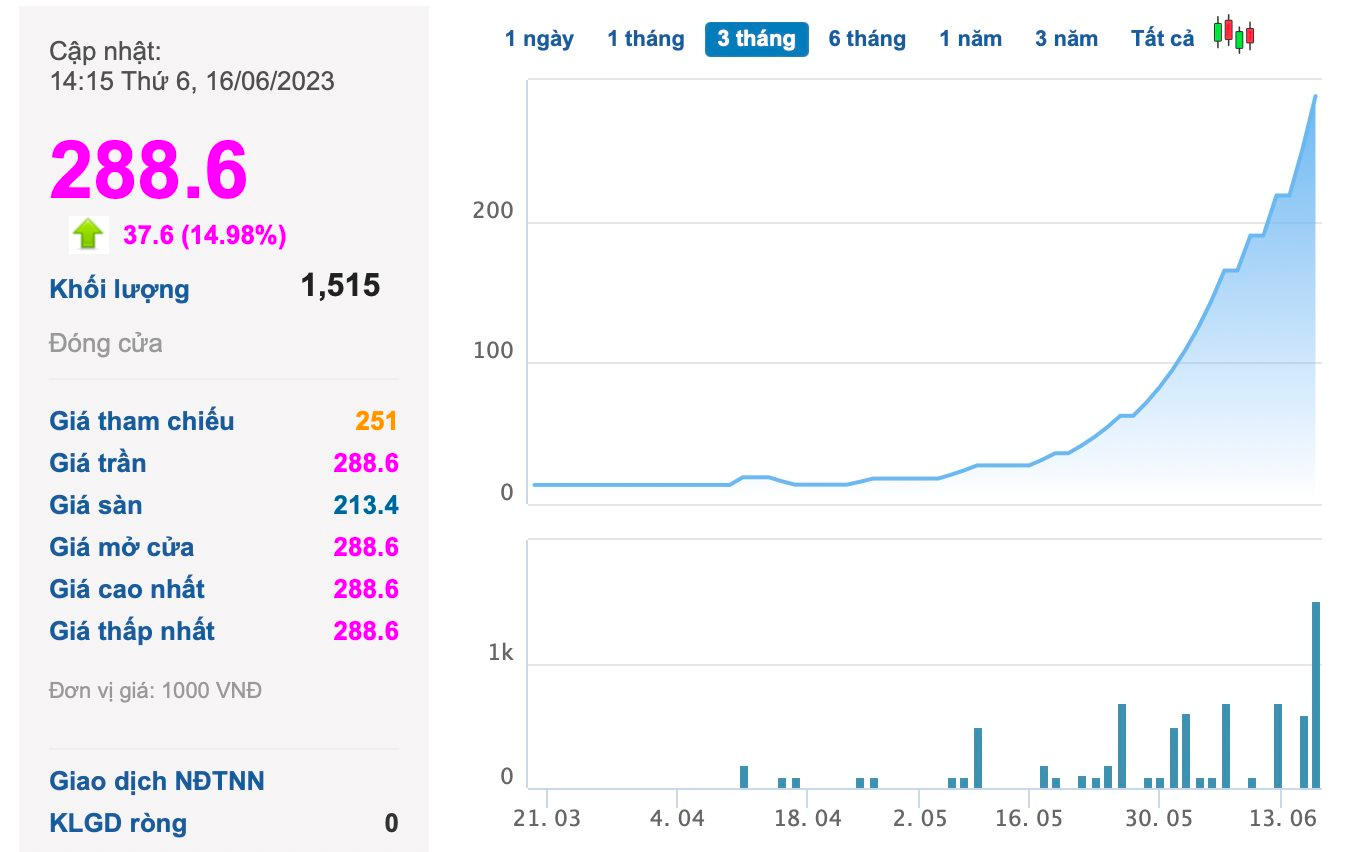Screen dimensions: 1354x852
Task: Click the Giá cao nhất label
Action: [127, 589]
